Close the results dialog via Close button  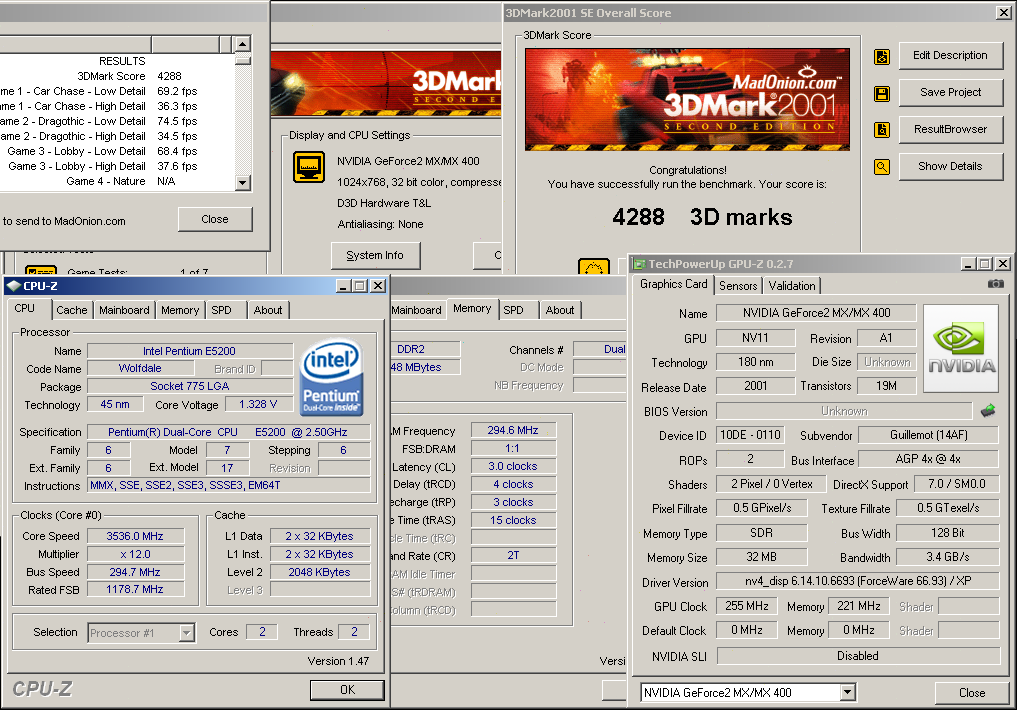[x=215, y=219]
